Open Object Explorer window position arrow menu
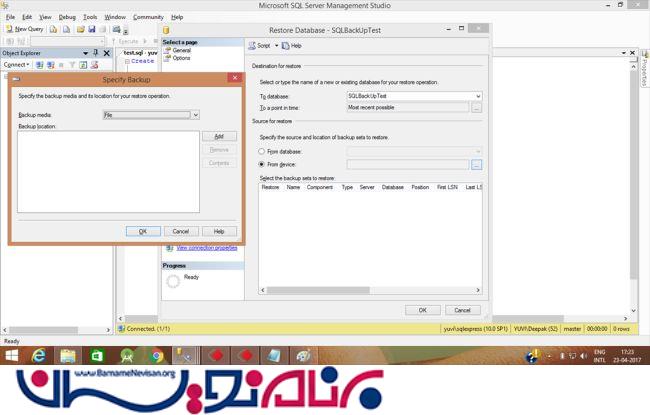The height and width of the screenshot is (415, 650). (x=85, y=53)
